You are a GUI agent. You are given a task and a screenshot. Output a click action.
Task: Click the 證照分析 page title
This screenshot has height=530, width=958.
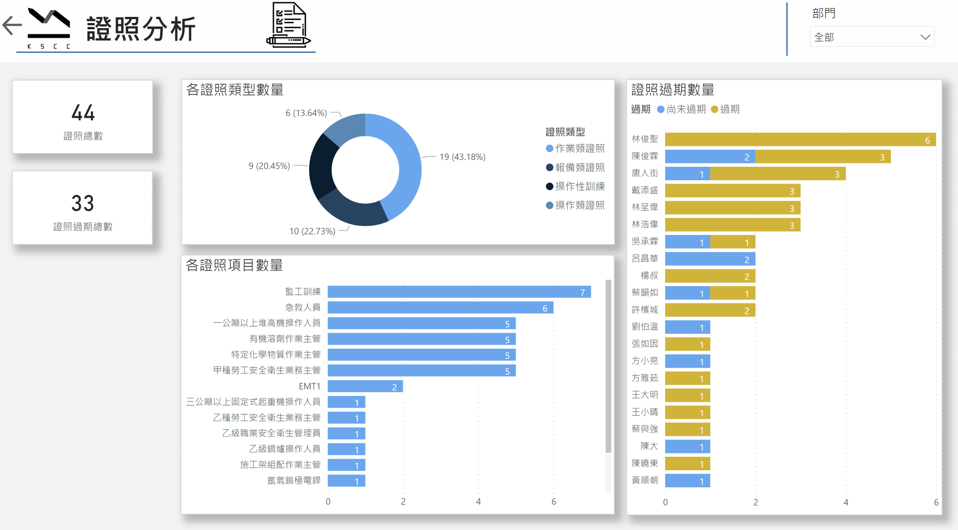coord(141,29)
